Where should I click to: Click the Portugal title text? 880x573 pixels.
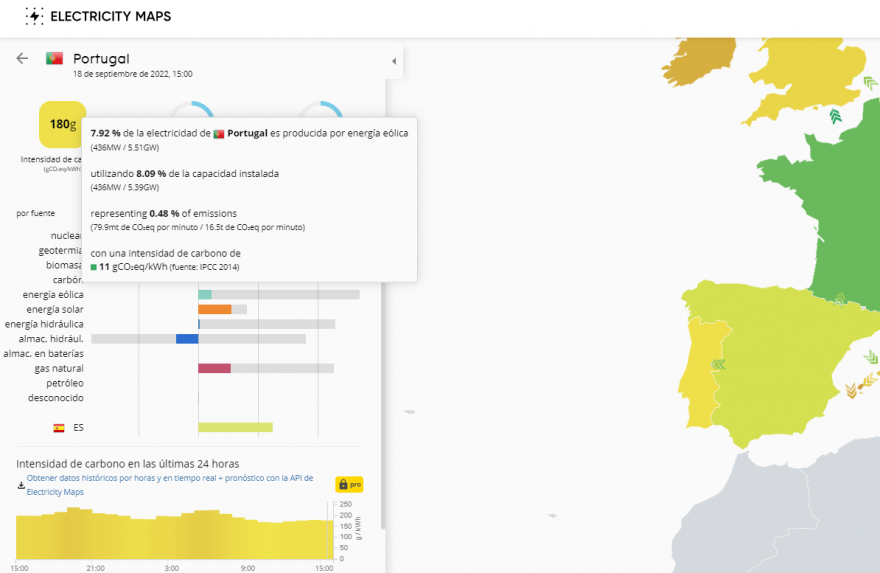click(101, 58)
